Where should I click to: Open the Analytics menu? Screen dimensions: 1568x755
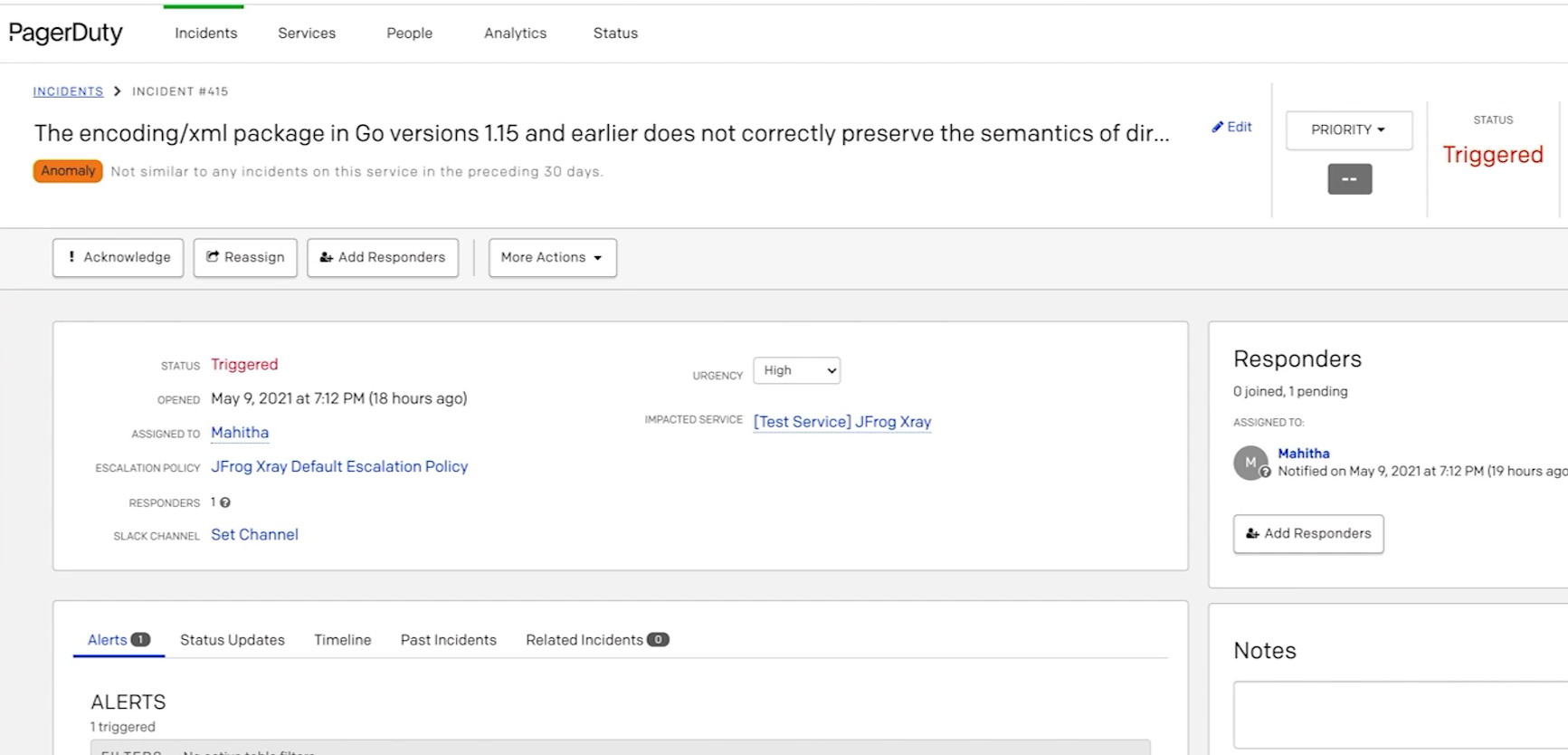coord(515,33)
